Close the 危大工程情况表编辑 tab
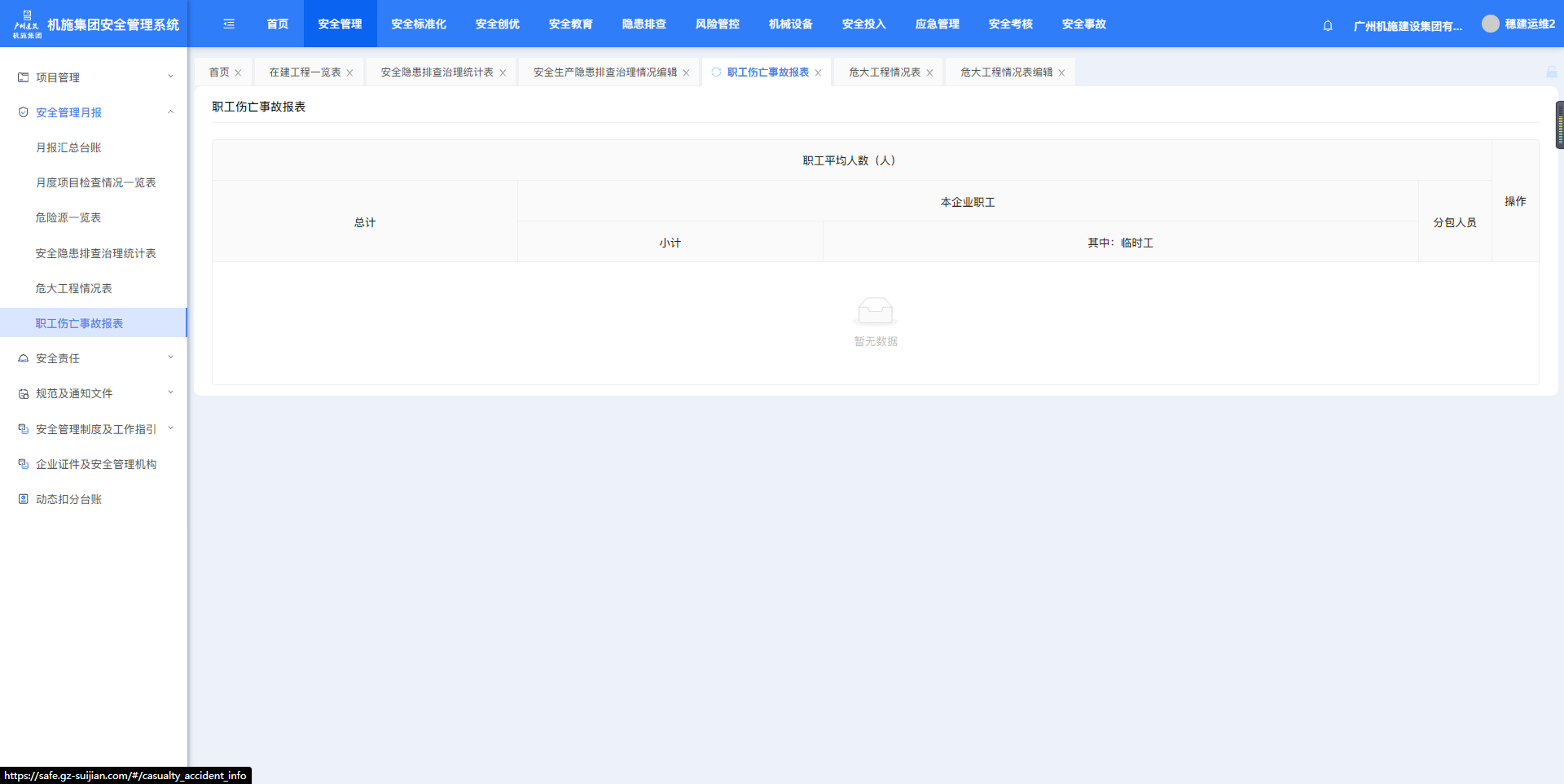 (x=1061, y=73)
